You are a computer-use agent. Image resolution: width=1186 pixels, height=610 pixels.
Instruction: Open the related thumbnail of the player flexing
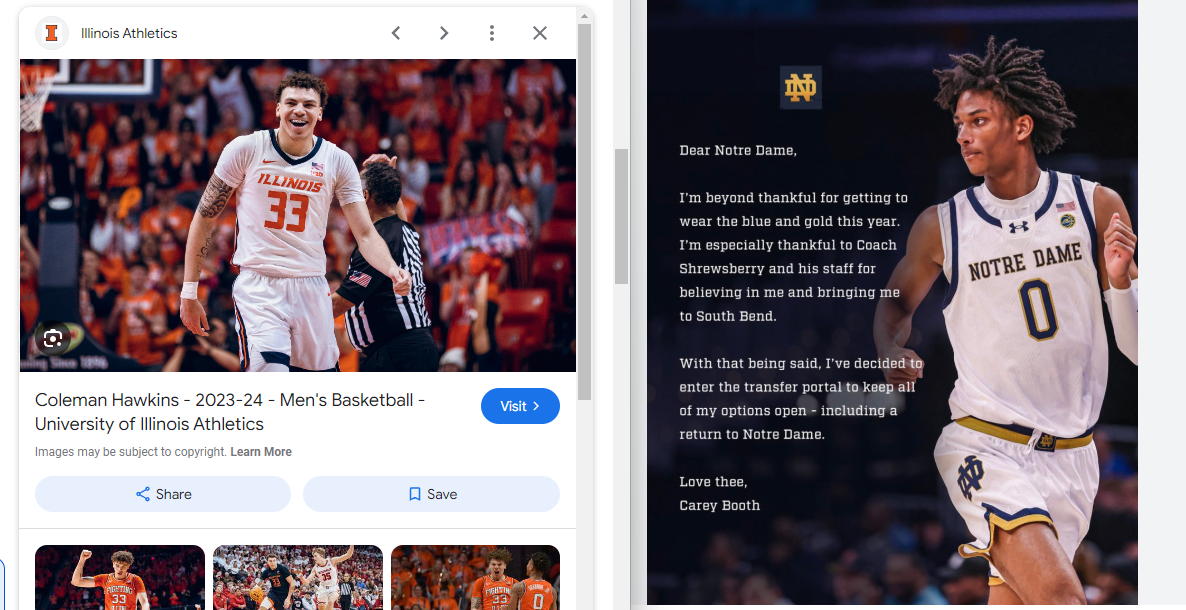click(x=120, y=577)
